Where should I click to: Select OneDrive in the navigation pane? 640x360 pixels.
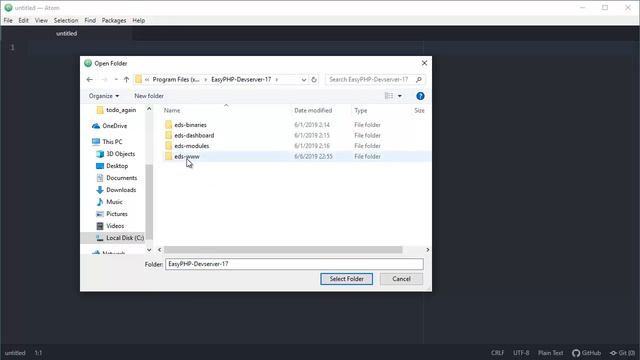click(114, 126)
